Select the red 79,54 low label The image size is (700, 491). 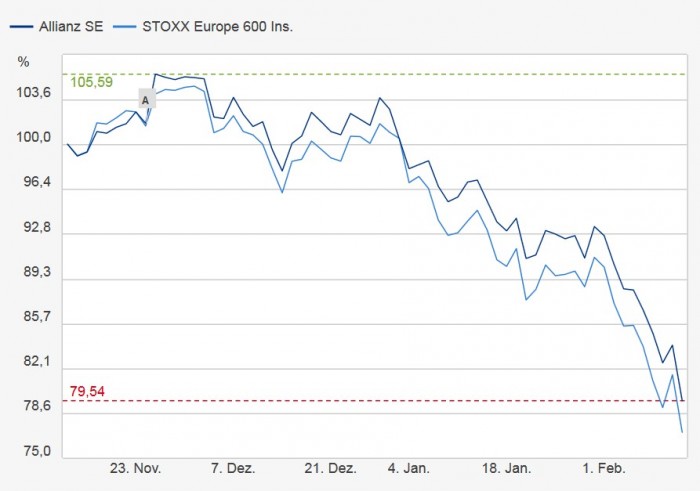coord(87,390)
